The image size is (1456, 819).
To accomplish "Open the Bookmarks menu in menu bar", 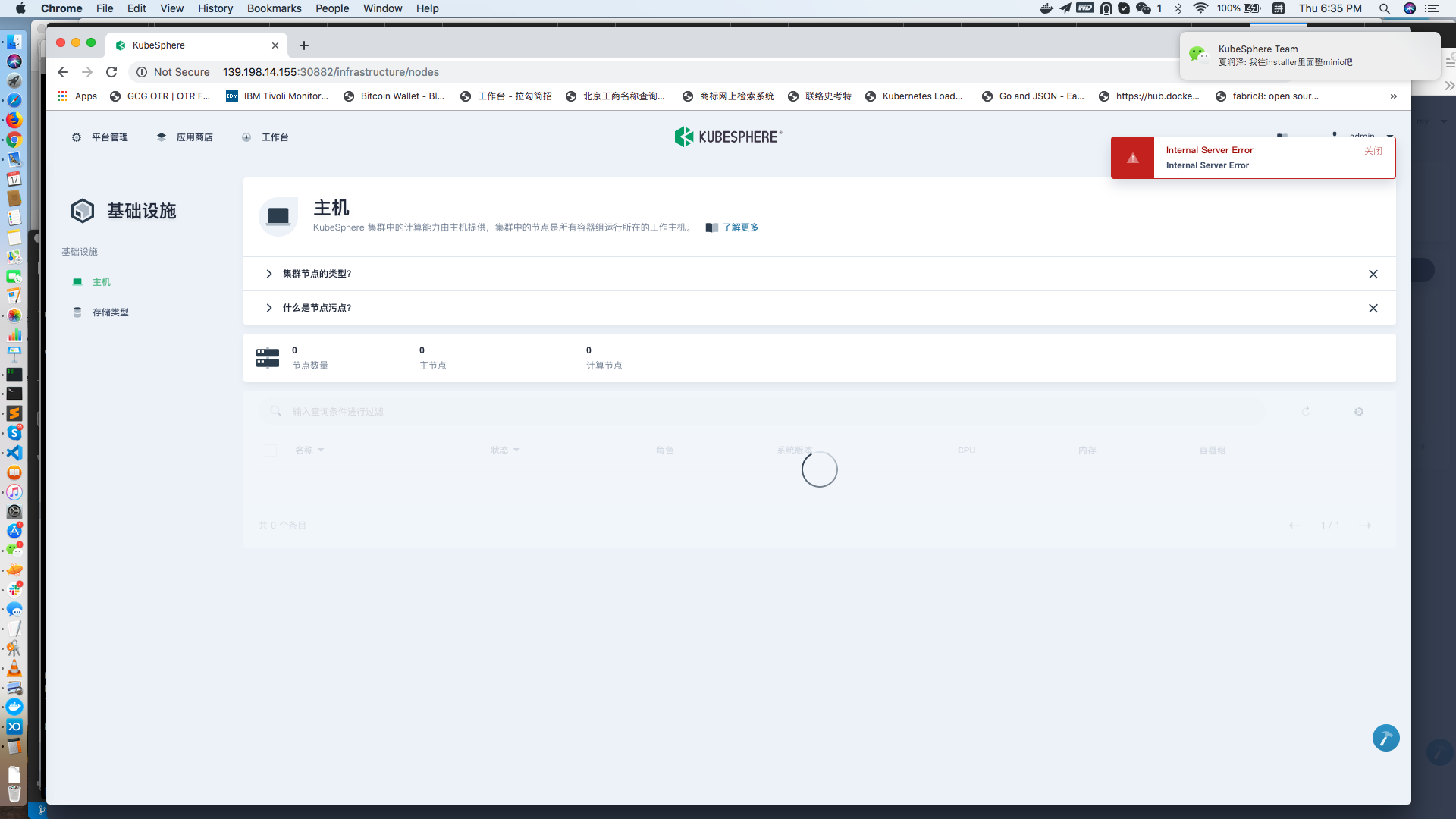I will [x=274, y=8].
